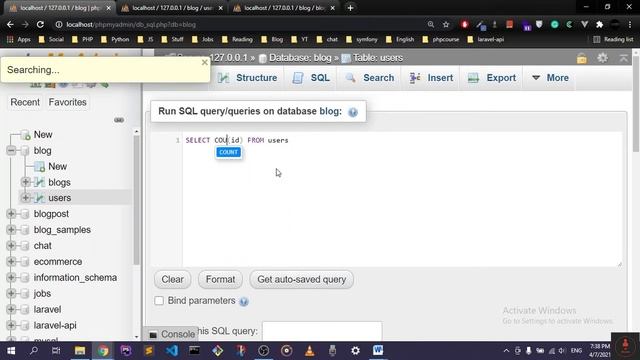640x360 pixels.
Task: Click Table: users breadcrumb link
Action: 378,58
